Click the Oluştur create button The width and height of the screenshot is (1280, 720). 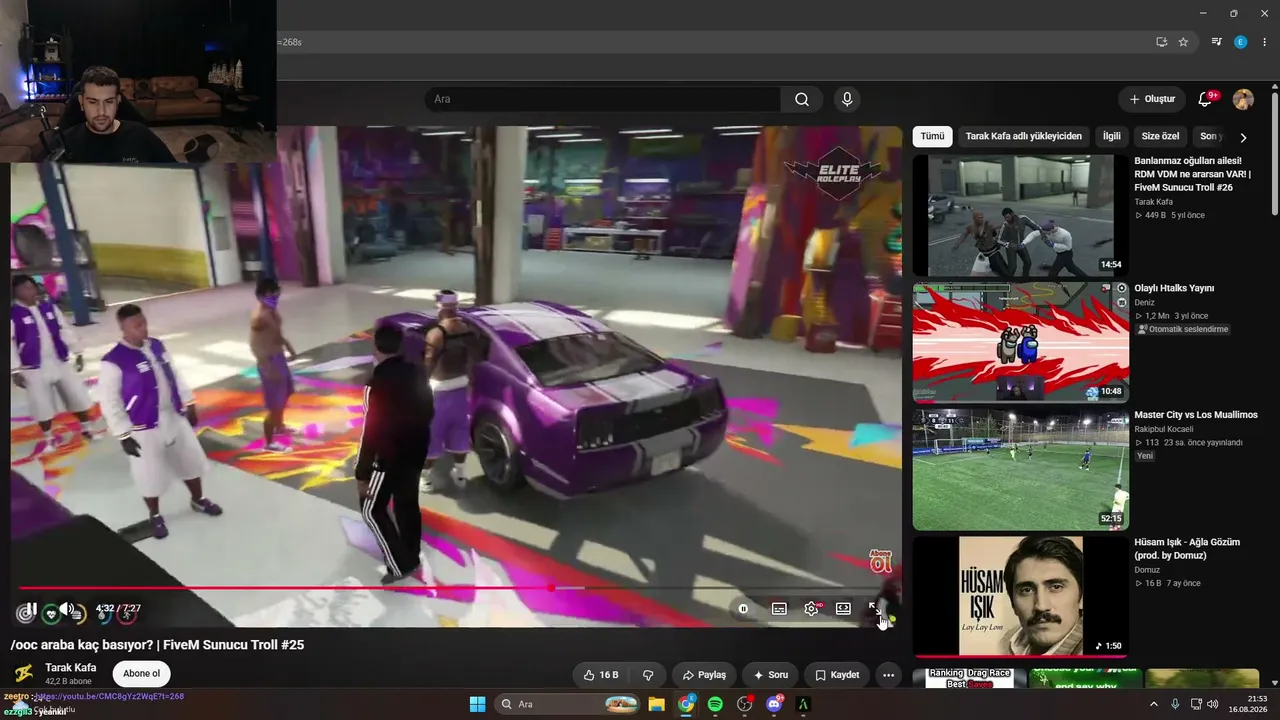[x=1152, y=99]
